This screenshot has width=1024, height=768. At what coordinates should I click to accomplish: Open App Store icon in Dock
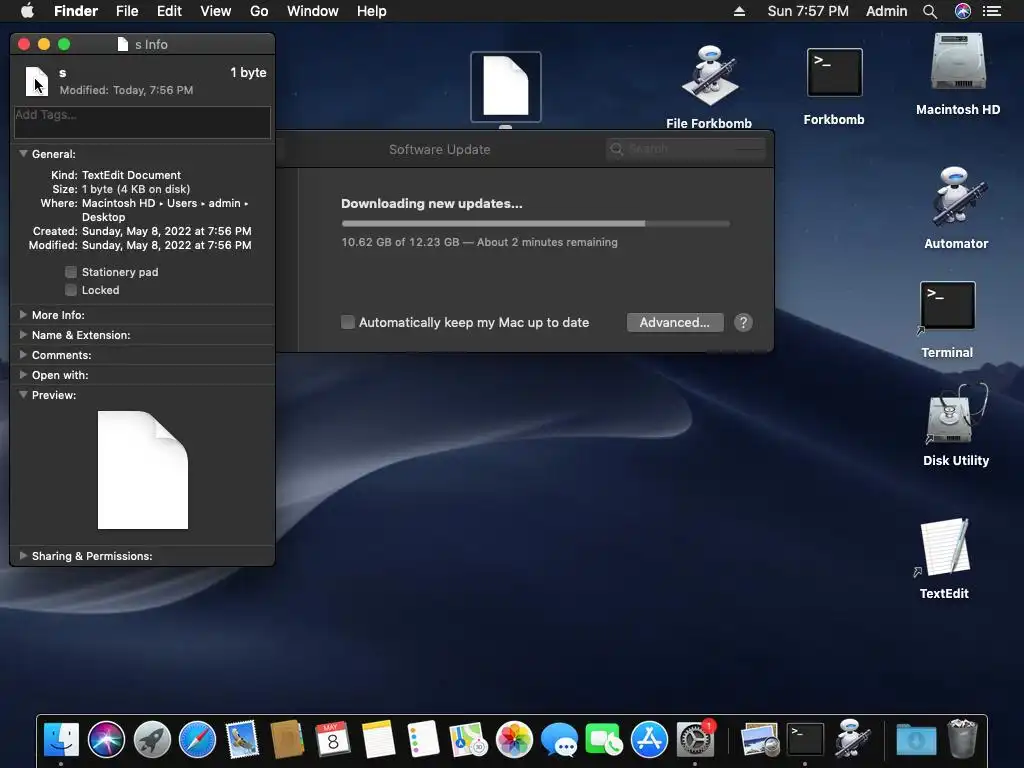[649, 740]
